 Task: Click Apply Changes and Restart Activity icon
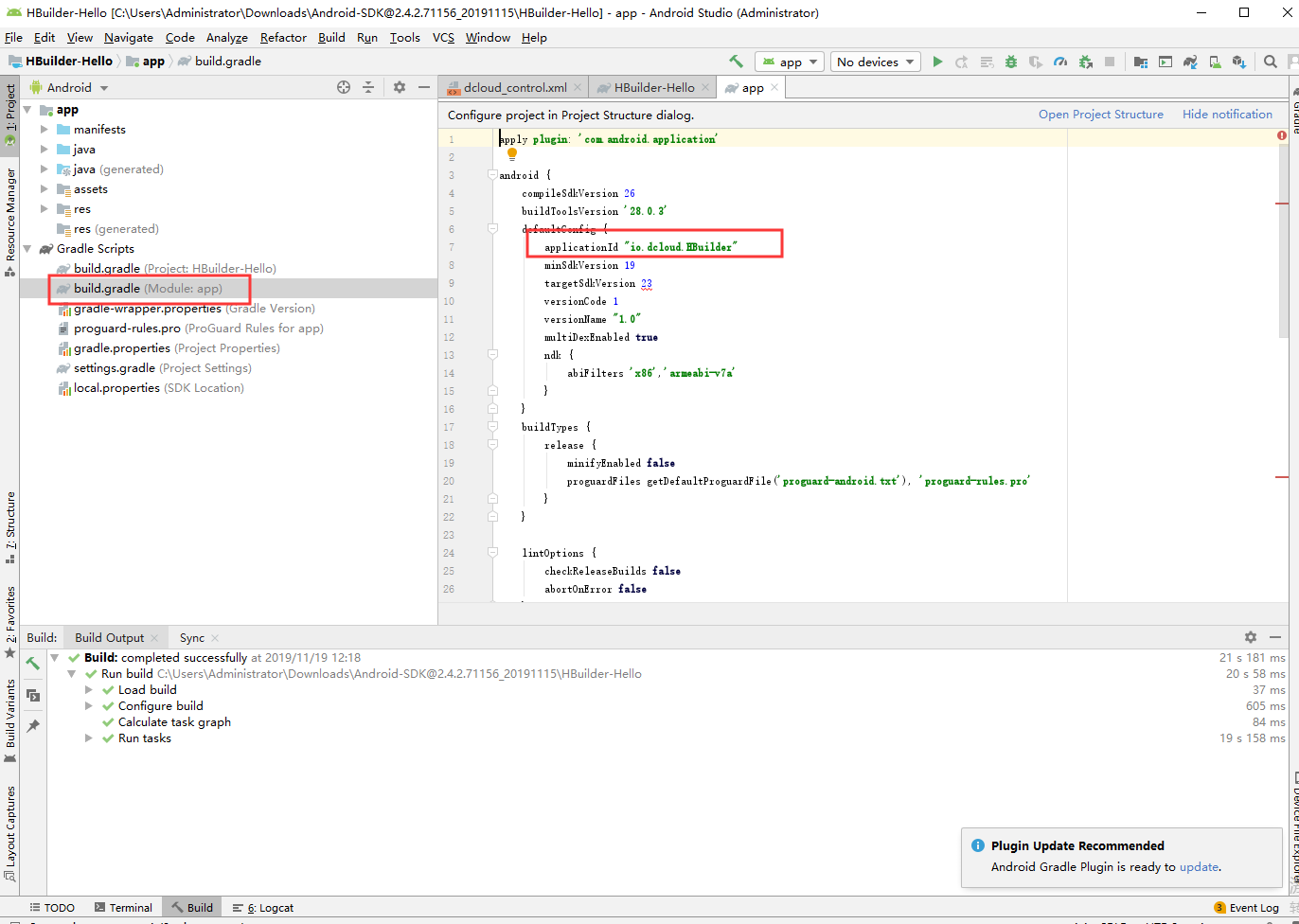pyautogui.click(x=961, y=62)
